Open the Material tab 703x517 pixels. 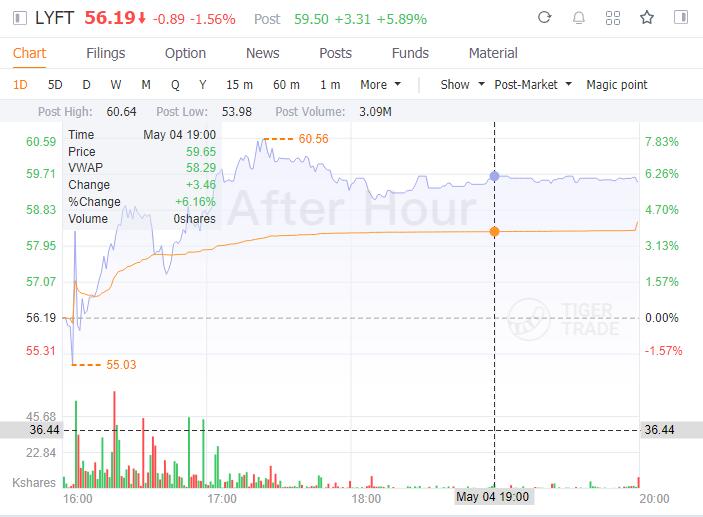click(x=493, y=53)
